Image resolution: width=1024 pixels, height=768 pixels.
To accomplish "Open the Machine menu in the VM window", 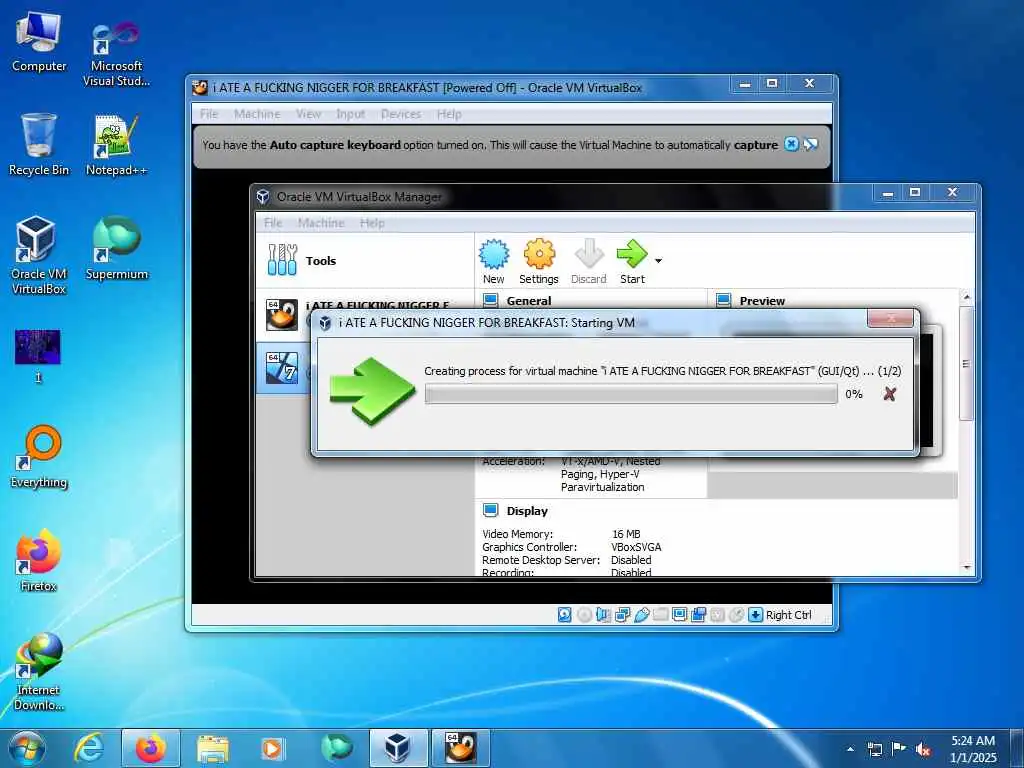I will tap(257, 114).
